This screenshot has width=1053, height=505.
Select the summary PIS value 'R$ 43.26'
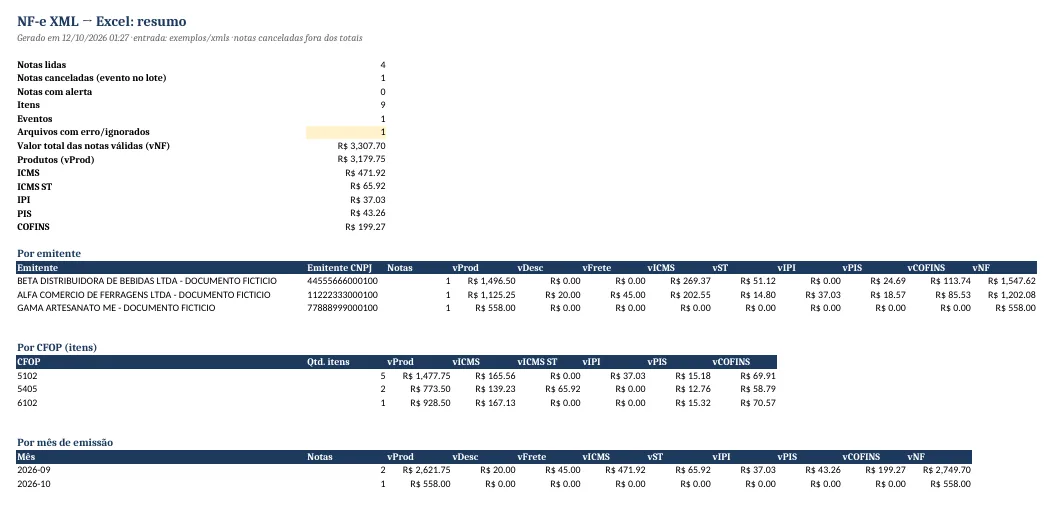tap(367, 214)
